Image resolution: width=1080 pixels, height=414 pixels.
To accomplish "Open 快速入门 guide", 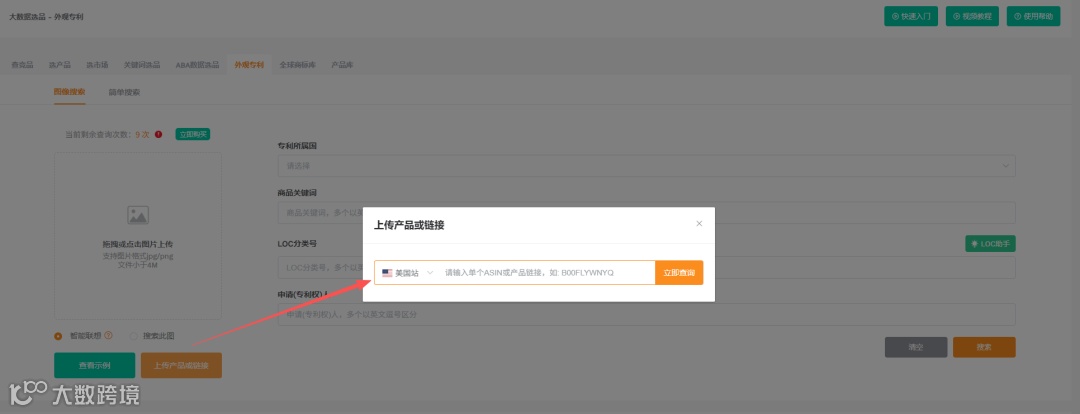I will (x=911, y=16).
